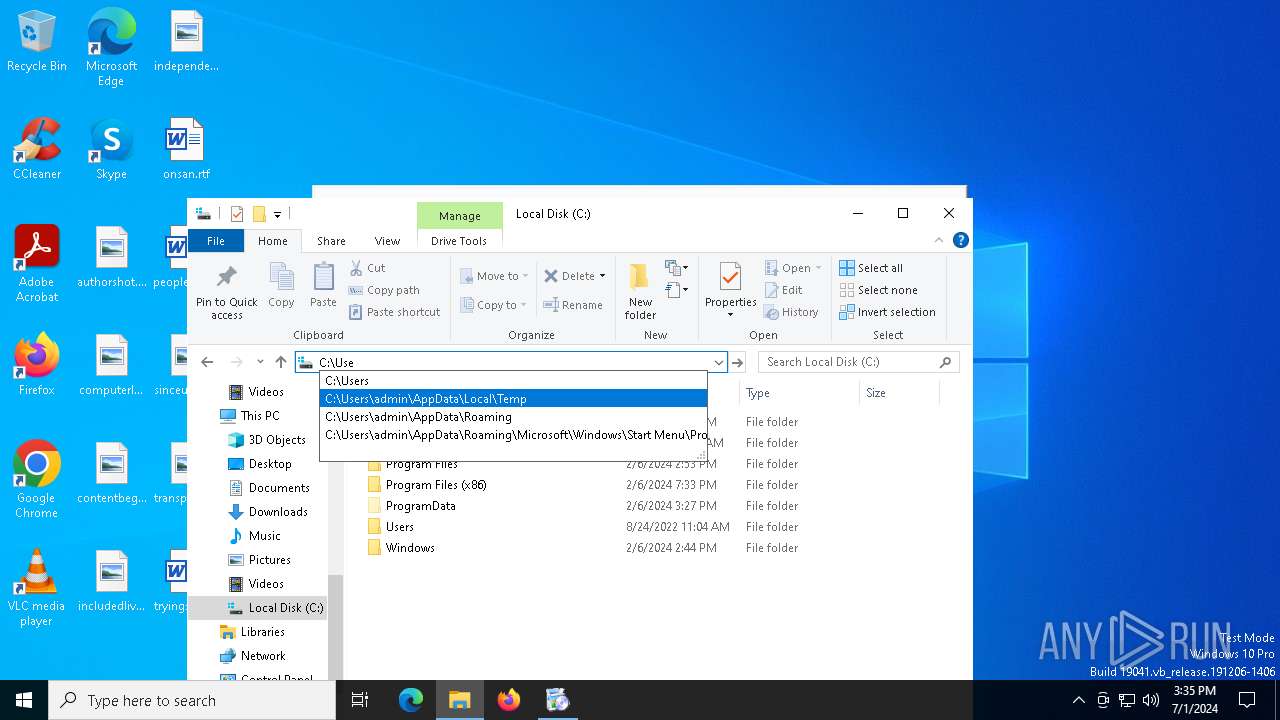
Task: Select Documents in navigation pane
Action: pyautogui.click(x=279, y=488)
